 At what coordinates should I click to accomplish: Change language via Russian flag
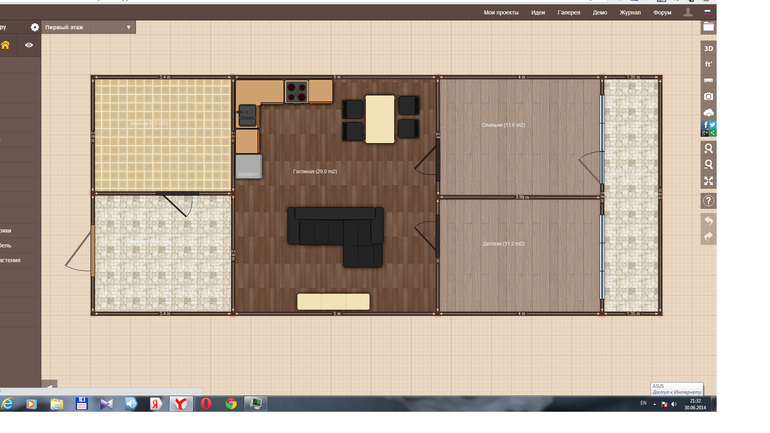pos(707,12)
